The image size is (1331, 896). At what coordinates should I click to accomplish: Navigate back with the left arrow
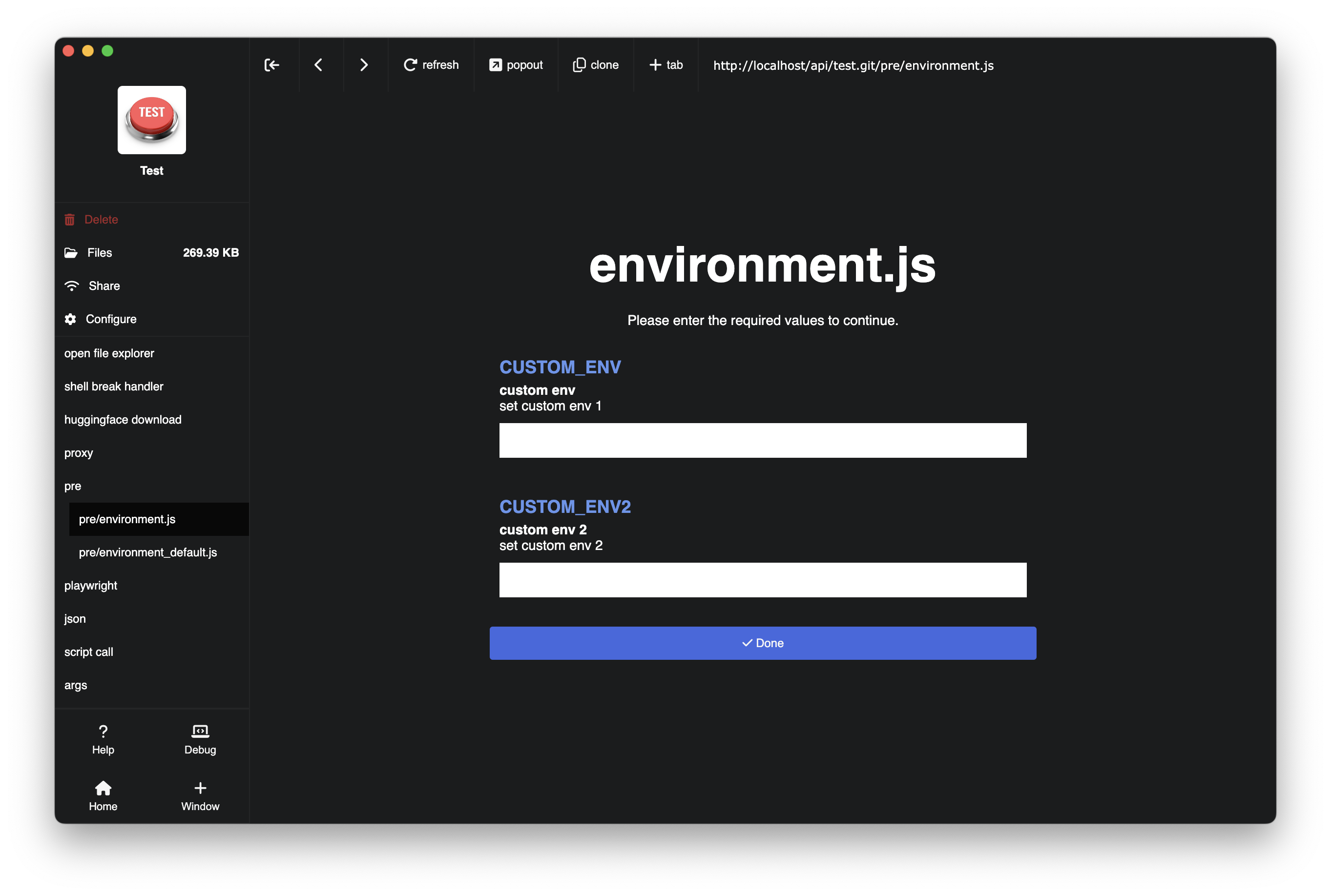(318, 64)
